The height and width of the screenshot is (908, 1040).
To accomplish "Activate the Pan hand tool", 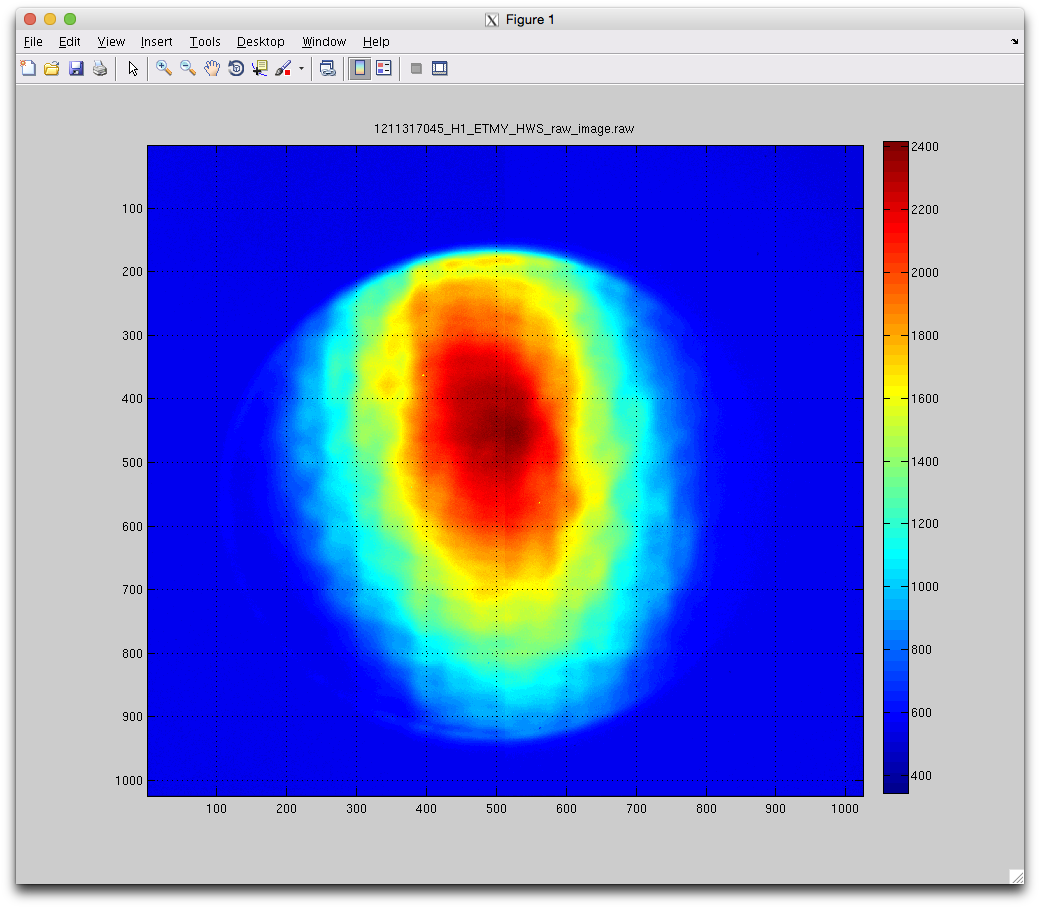I will (212, 69).
